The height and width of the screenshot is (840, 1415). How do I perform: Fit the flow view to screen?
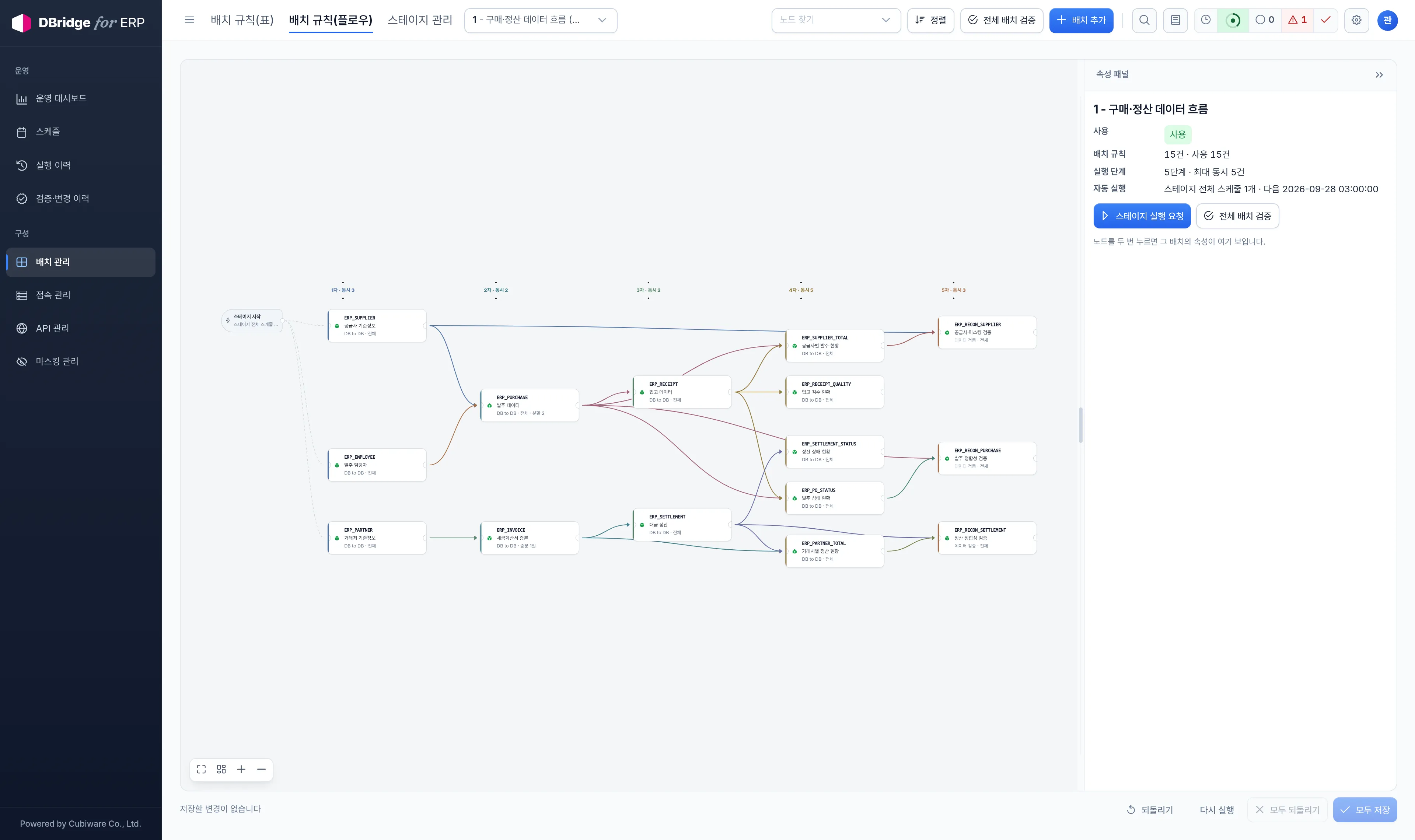click(201, 769)
